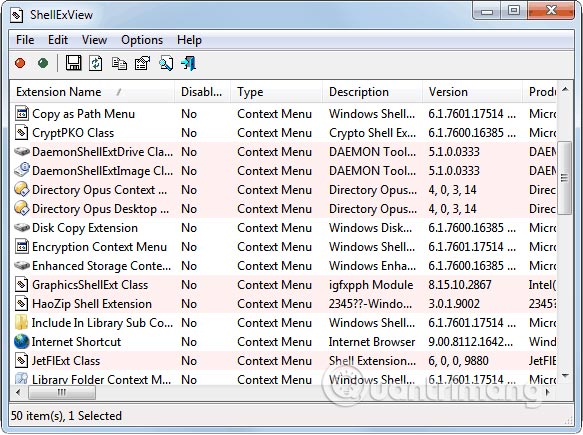Click version 8.15.10.2867 cell
The height and width of the screenshot is (435, 583).
point(460,285)
